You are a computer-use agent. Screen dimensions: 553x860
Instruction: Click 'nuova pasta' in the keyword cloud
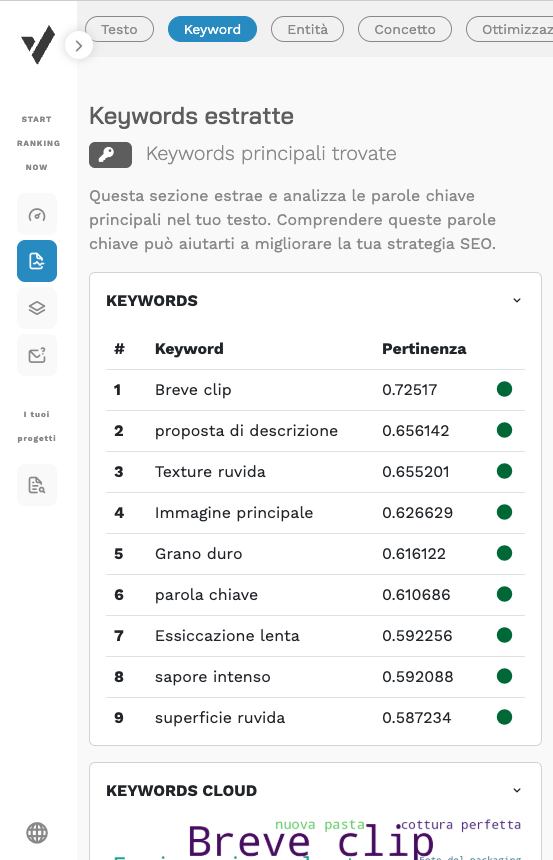click(320, 824)
